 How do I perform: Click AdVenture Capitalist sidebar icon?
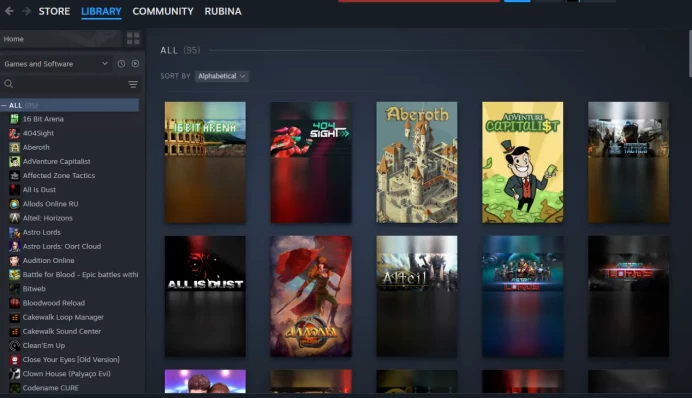pyautogui.click(x=15, y=161)
